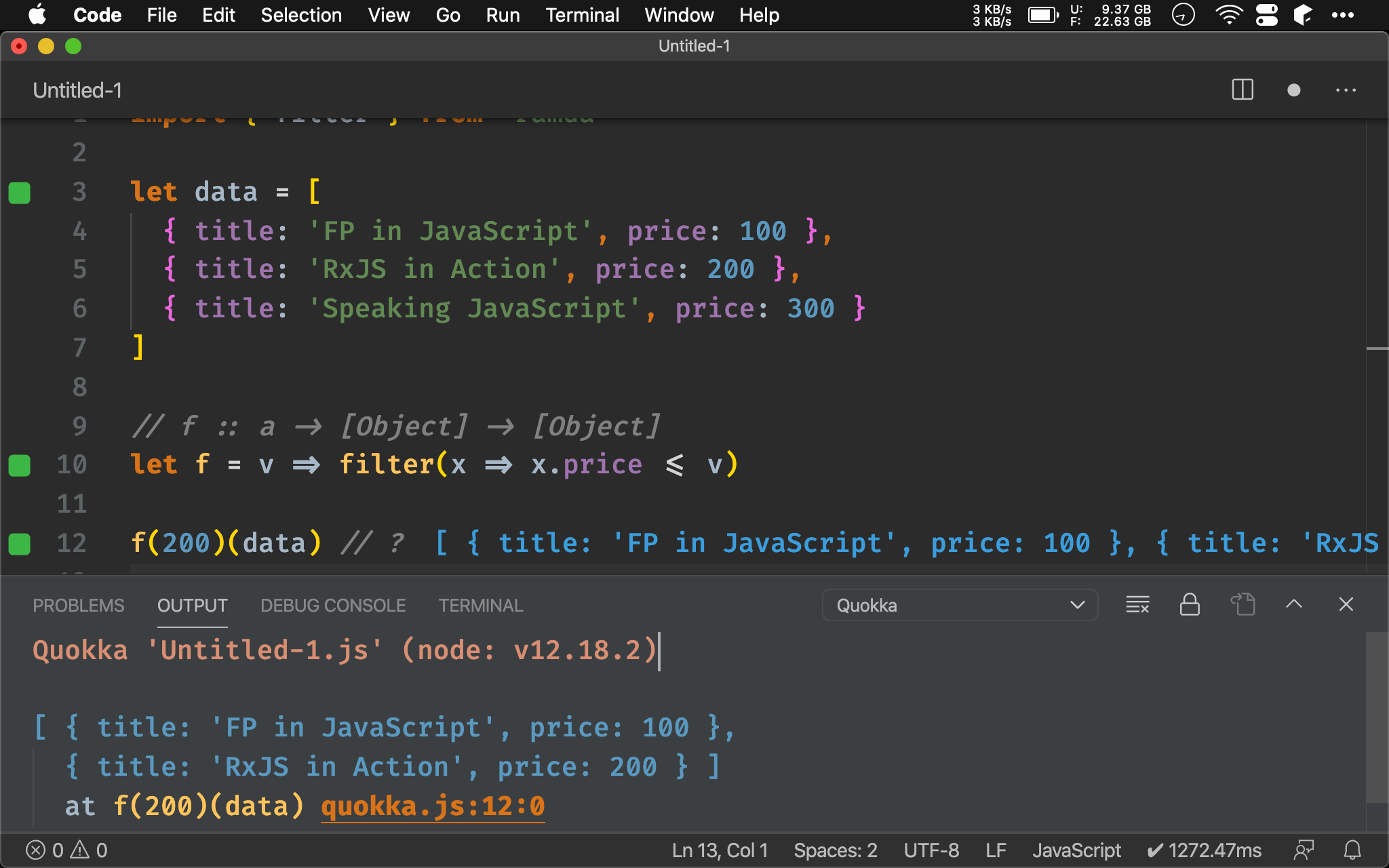Select the TERMINAL tab

479,605
